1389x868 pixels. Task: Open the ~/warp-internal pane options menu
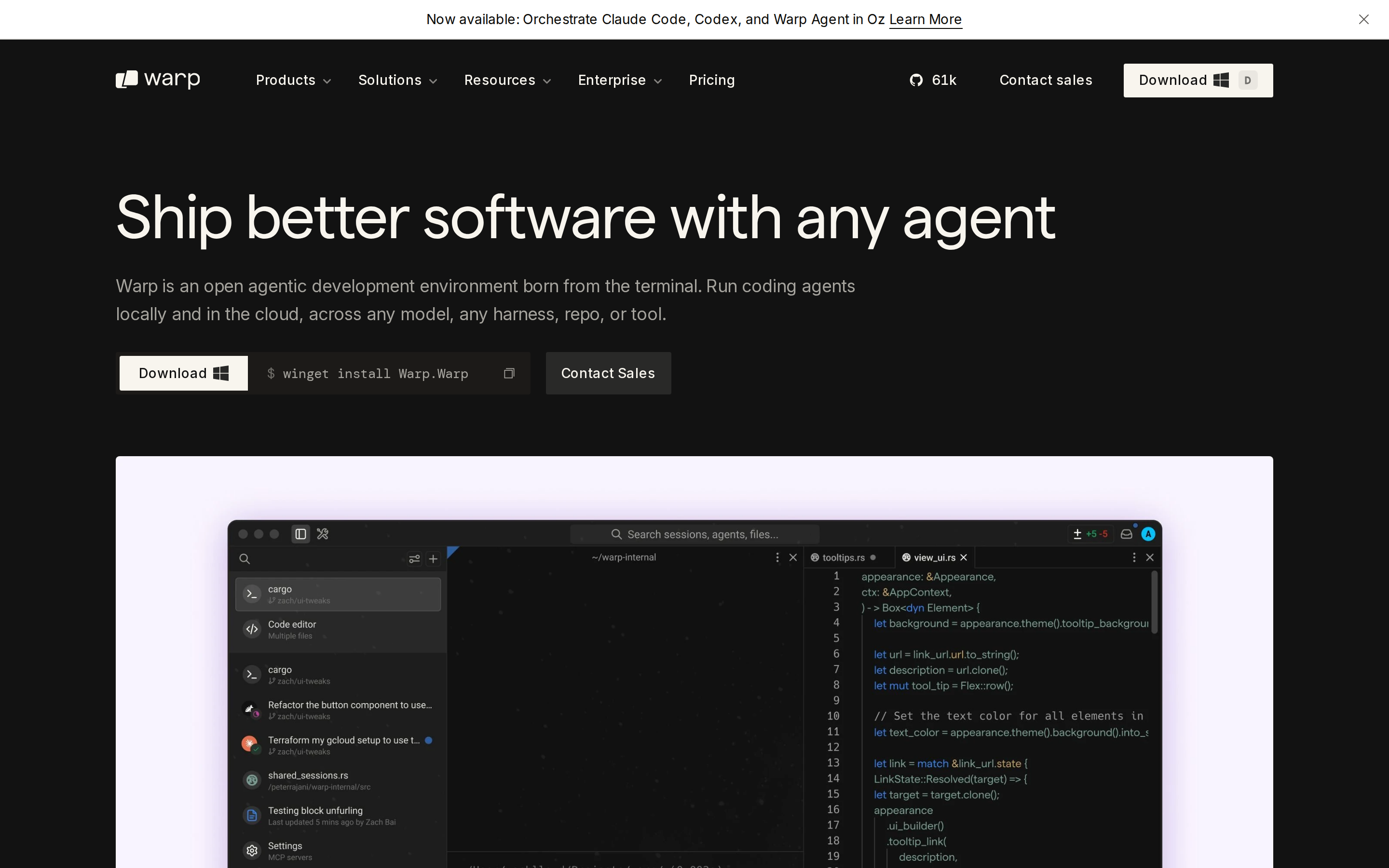(x=777, y=557)
